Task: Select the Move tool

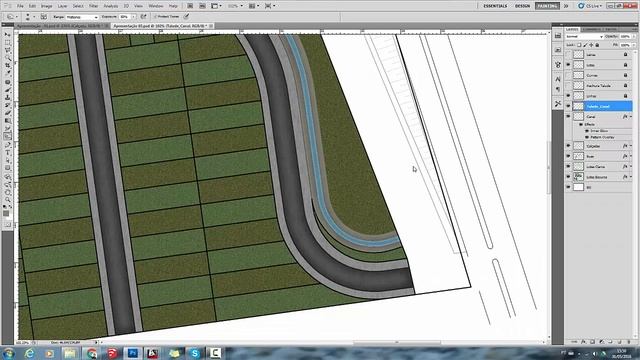Action: 7,35
